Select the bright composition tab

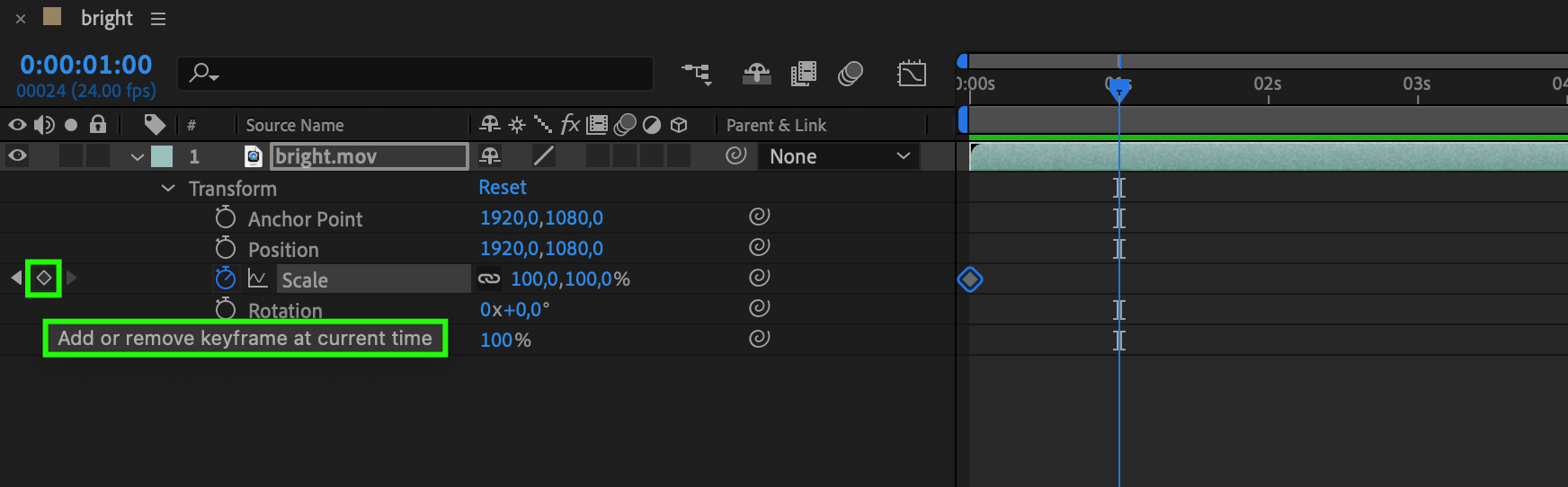click(106, 19)
